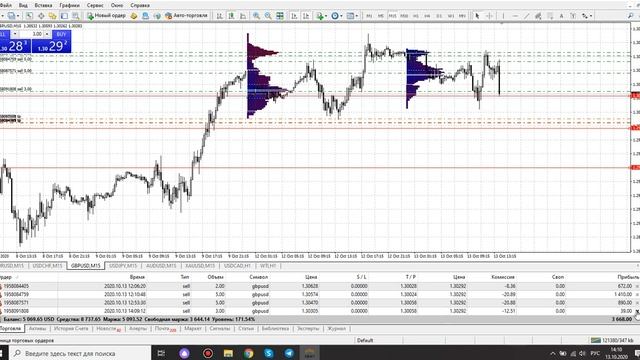640x360 pixels.
Task: Click the zoom out magnifier icon
Action: tap(268, 16)
